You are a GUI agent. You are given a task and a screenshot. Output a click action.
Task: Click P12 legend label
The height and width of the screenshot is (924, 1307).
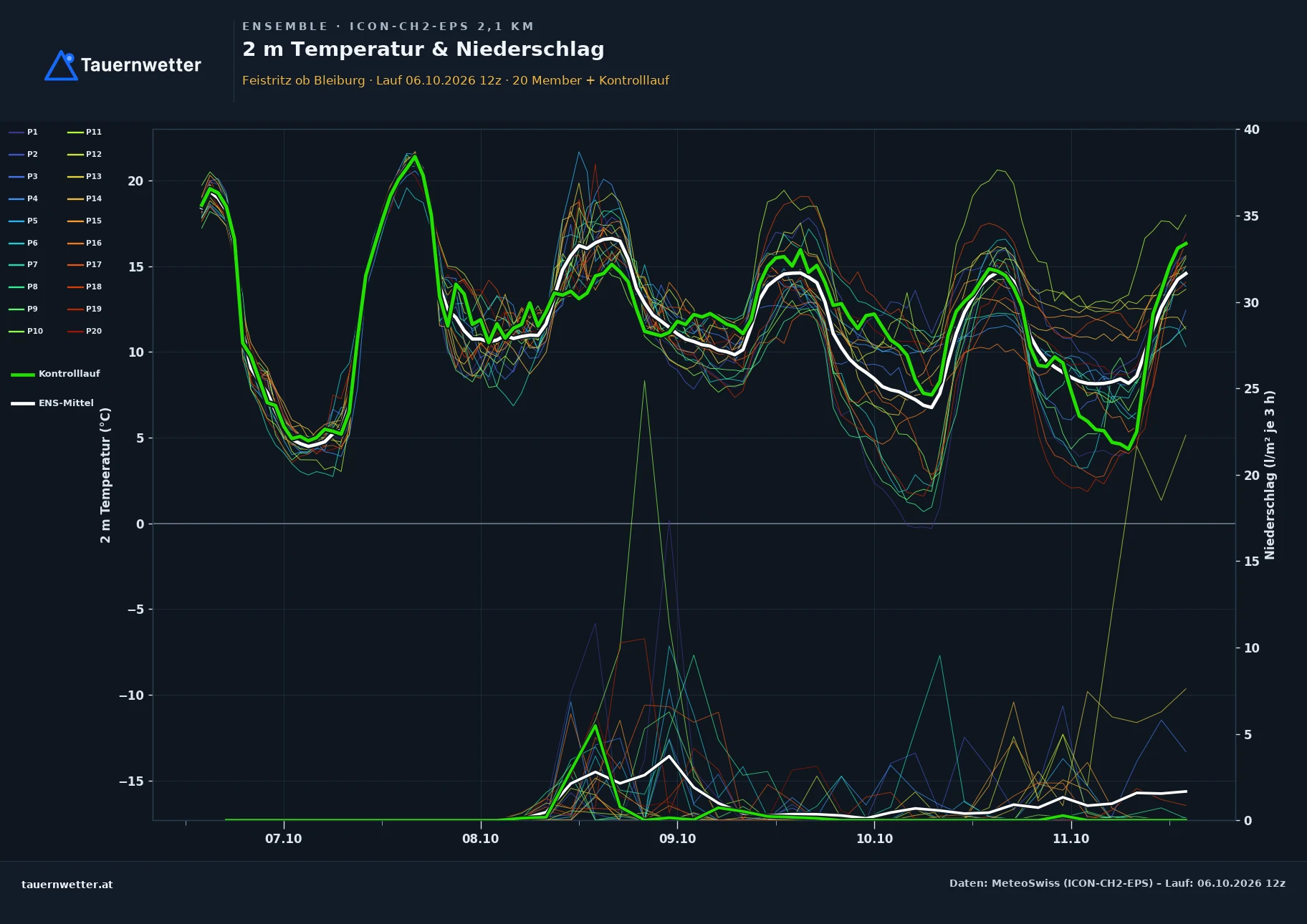coord(94,154)
